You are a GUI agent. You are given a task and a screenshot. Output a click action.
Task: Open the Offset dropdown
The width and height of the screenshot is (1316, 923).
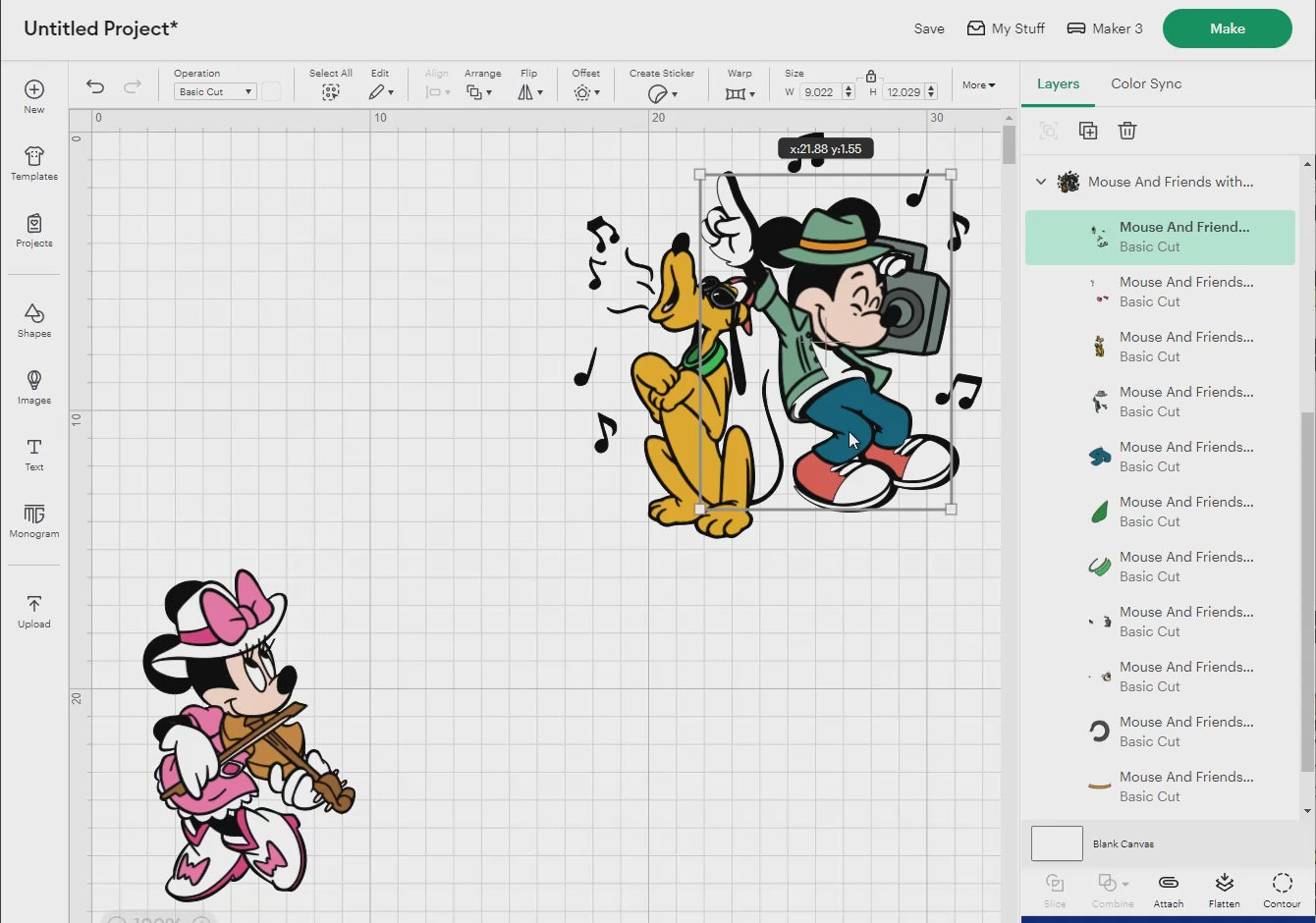(586, 92)
